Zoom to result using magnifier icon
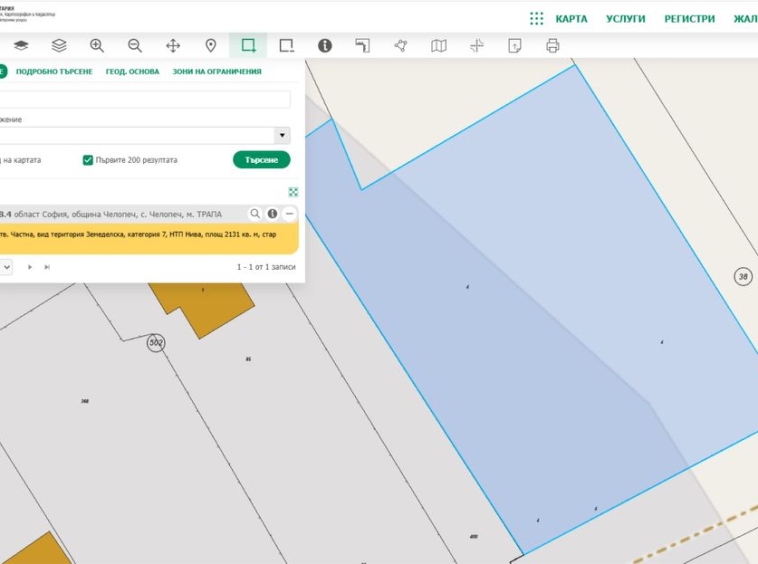This screenshot has width=758, height=564. (255, 214)
